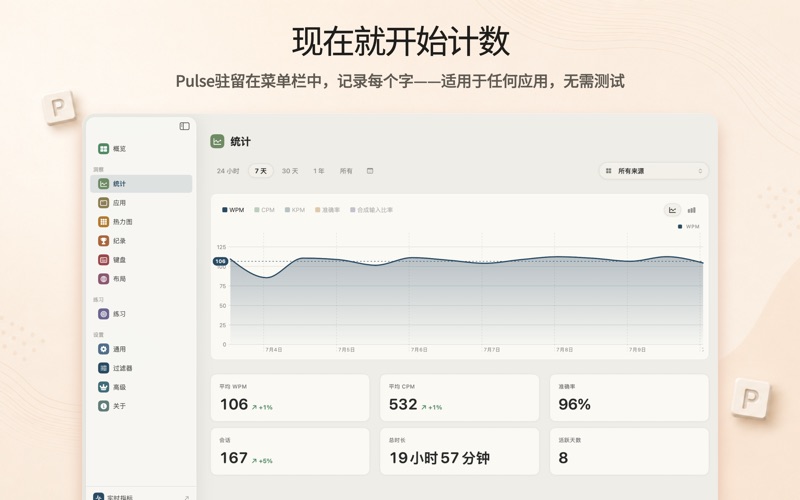Open the 过滤器 filters settings

click(141, 368)
